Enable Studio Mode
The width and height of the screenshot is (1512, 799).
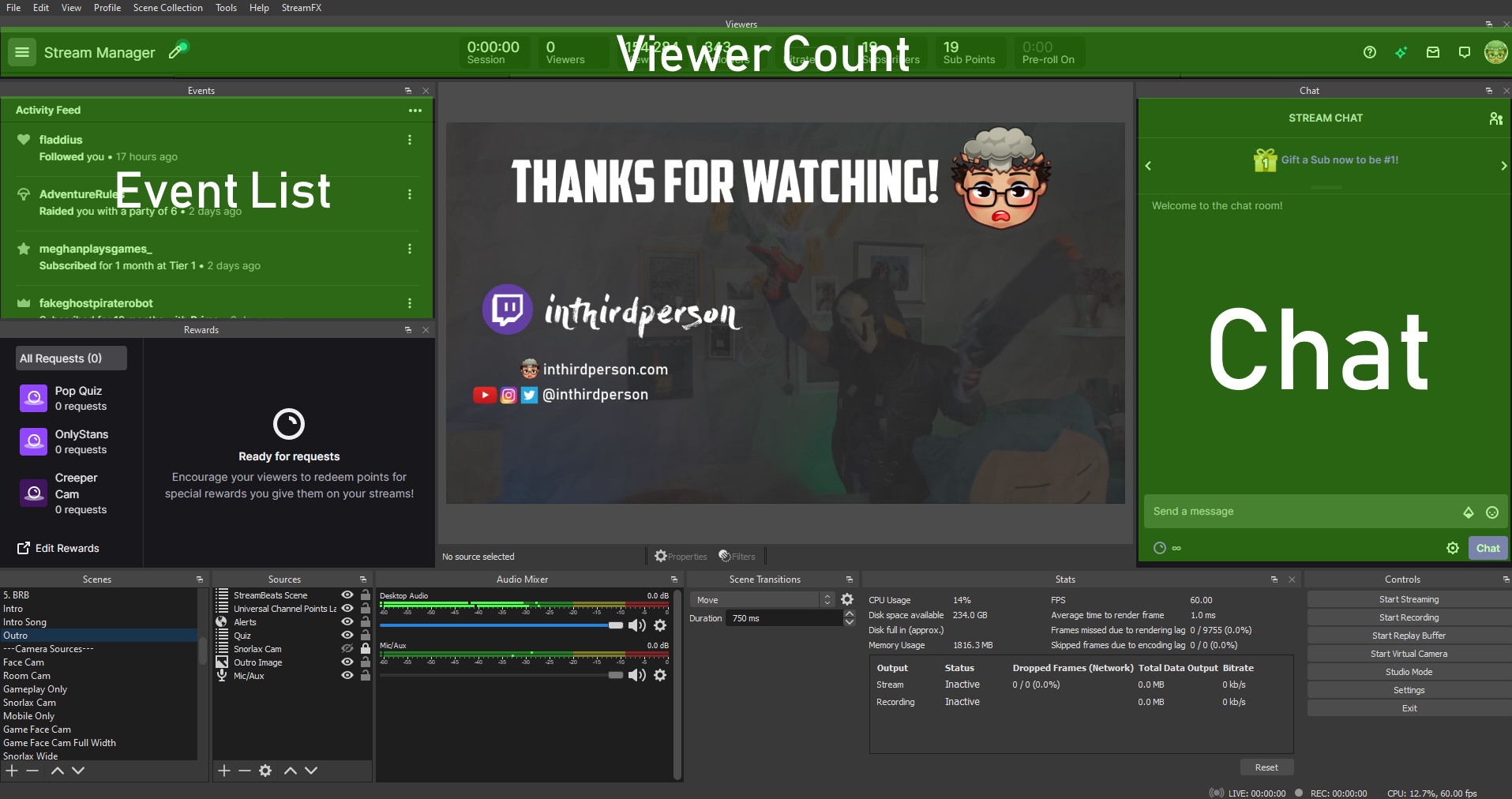pyautogui.click(x=1409, y=672)
